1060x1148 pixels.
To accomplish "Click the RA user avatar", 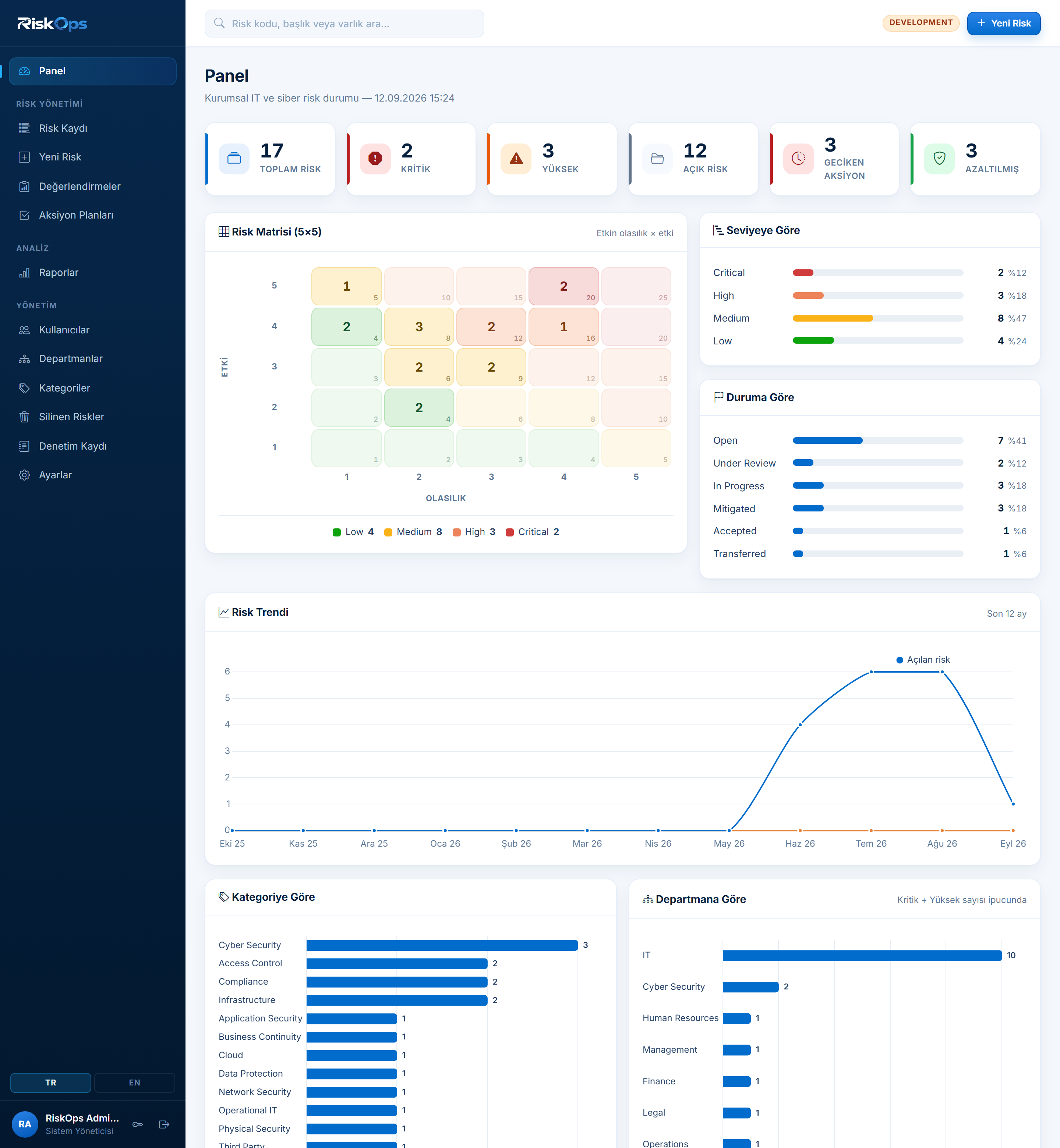I will (25, 1124).
